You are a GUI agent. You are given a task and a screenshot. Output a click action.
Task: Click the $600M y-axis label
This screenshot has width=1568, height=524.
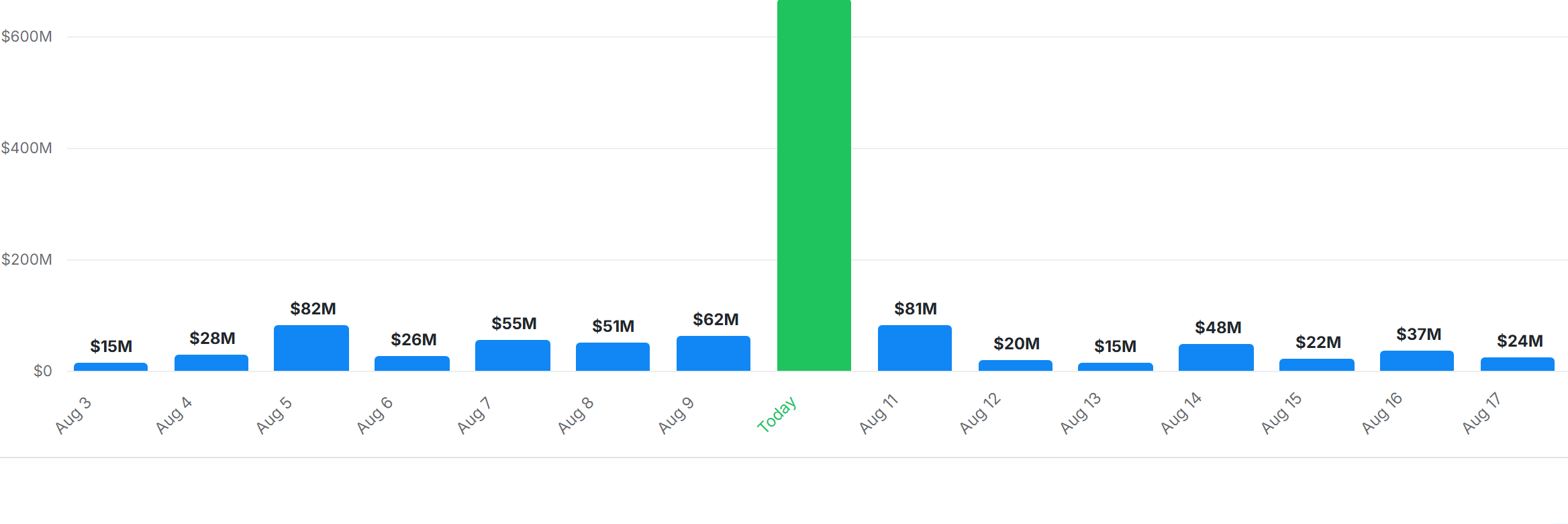(26, 36)
